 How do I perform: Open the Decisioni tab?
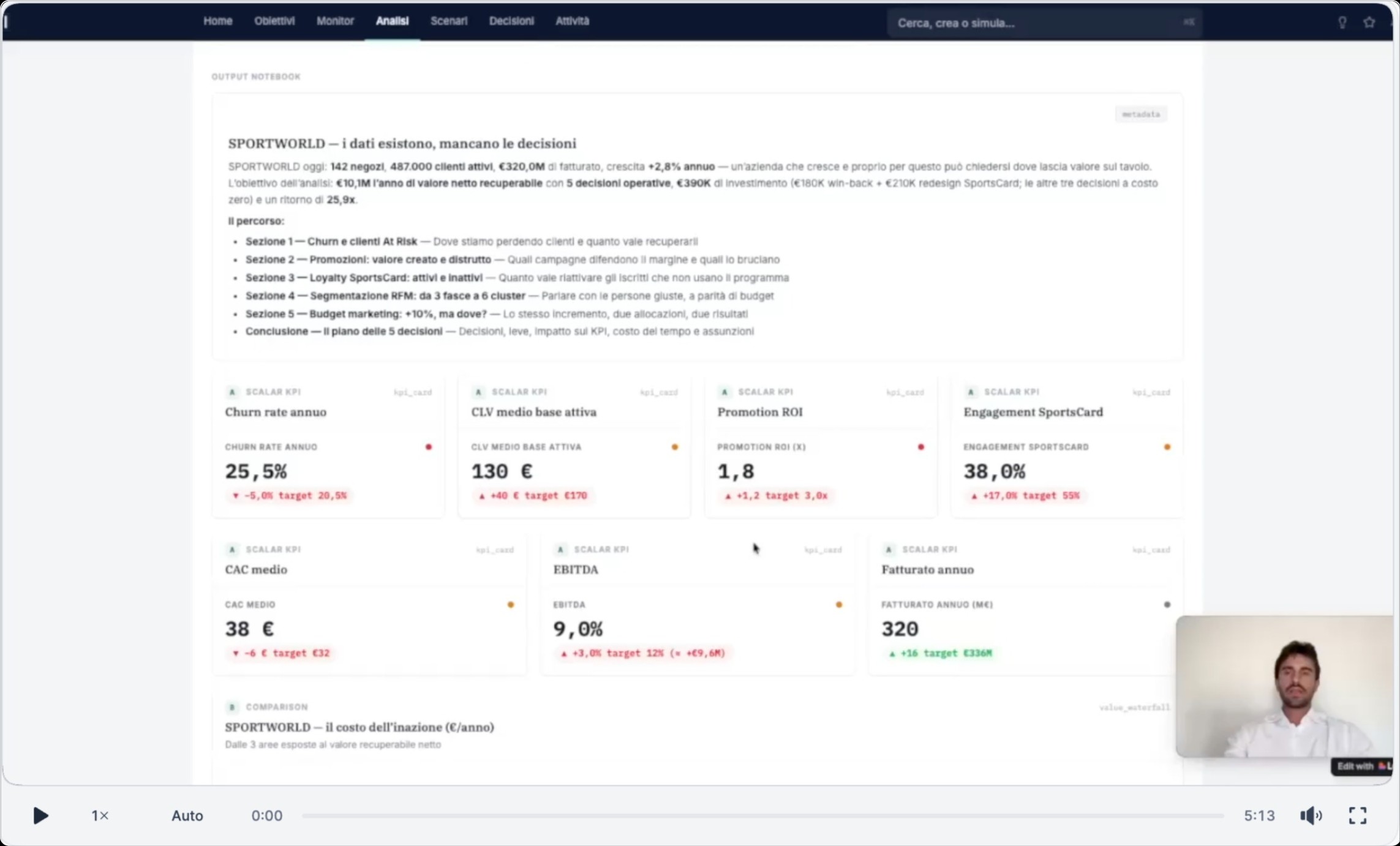point(511,21)
